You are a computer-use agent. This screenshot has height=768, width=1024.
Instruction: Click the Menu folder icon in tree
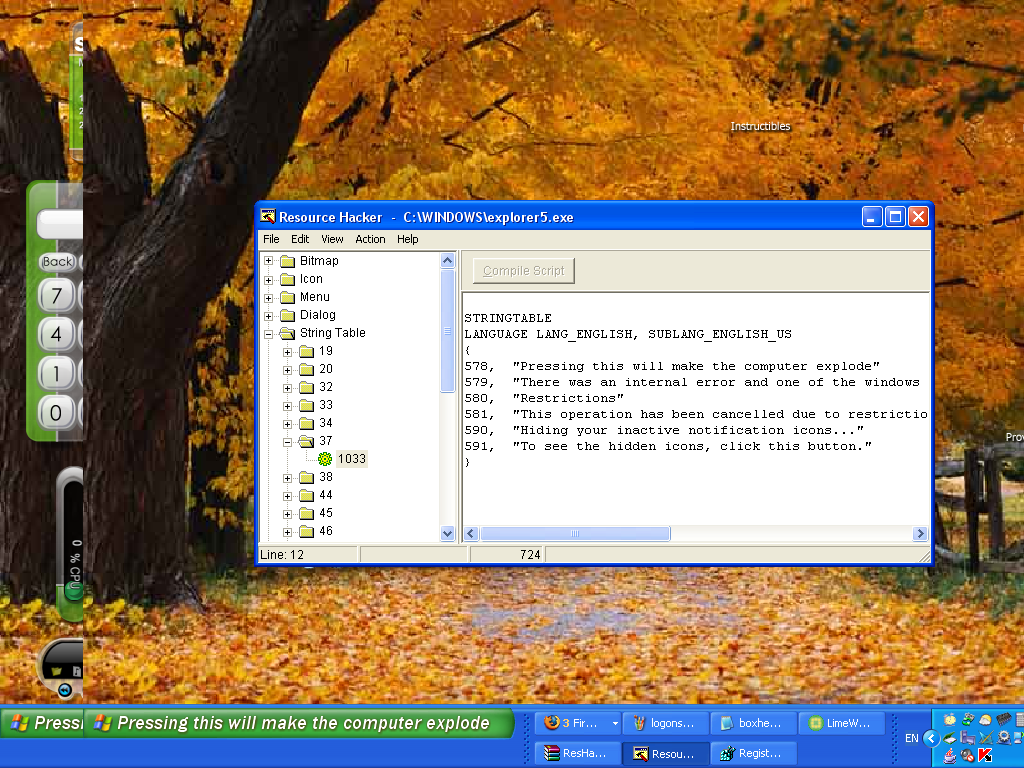pyautogui.click(x=288, y=297)
